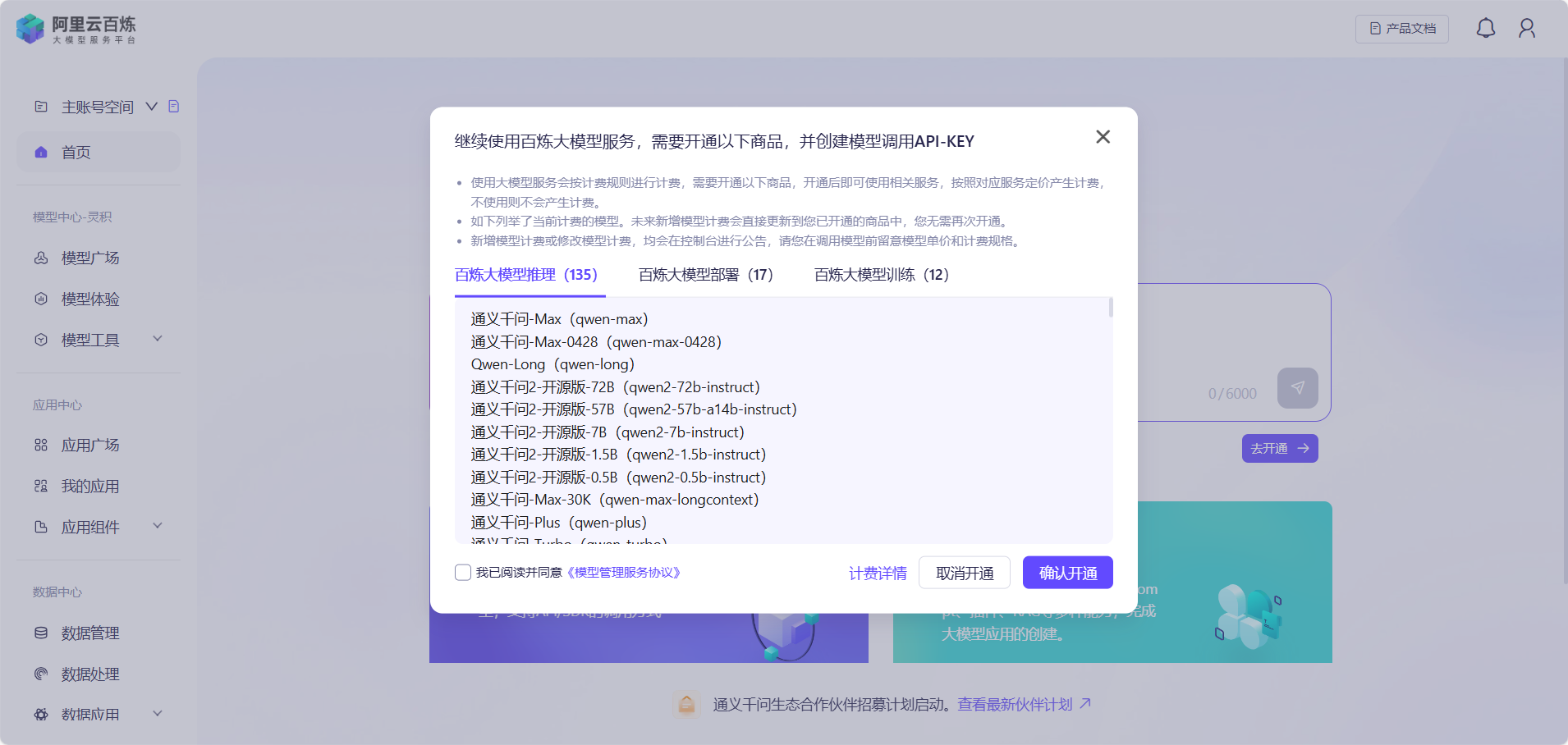This screenshot has width=1568, height=745.
Task: Go to 首页 in sidebar
Action: (99, 153)
